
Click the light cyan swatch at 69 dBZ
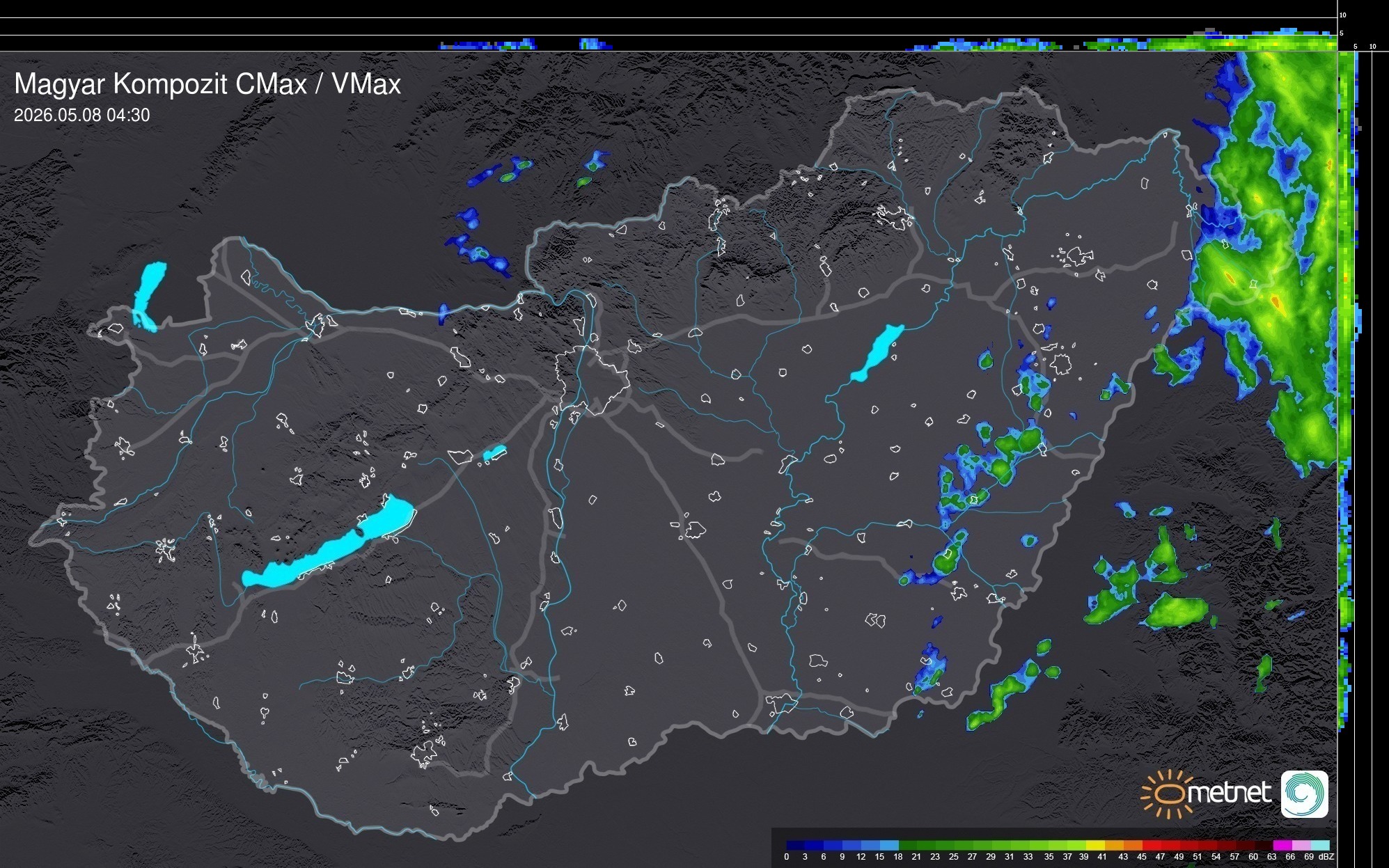1320,845
